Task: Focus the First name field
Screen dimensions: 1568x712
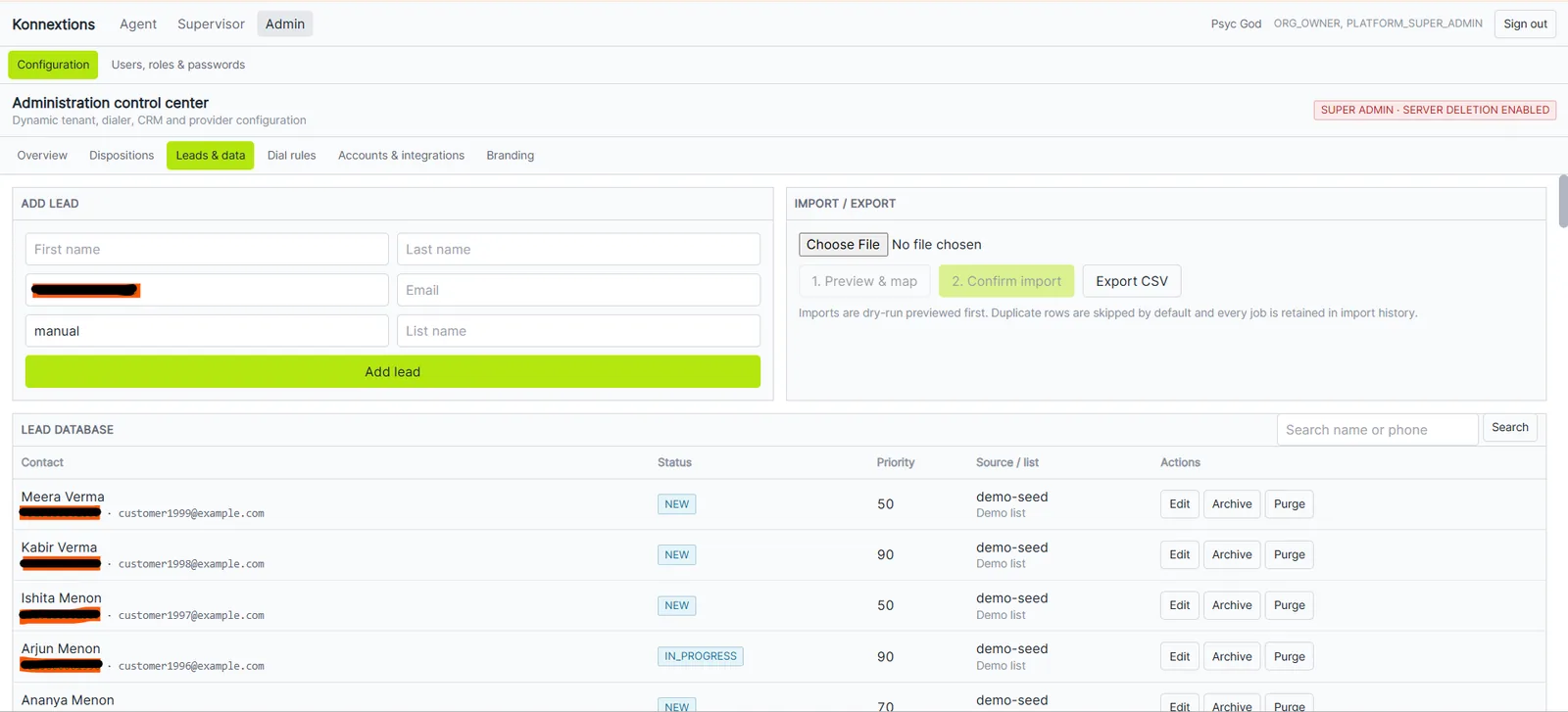Action: (207, 249)
